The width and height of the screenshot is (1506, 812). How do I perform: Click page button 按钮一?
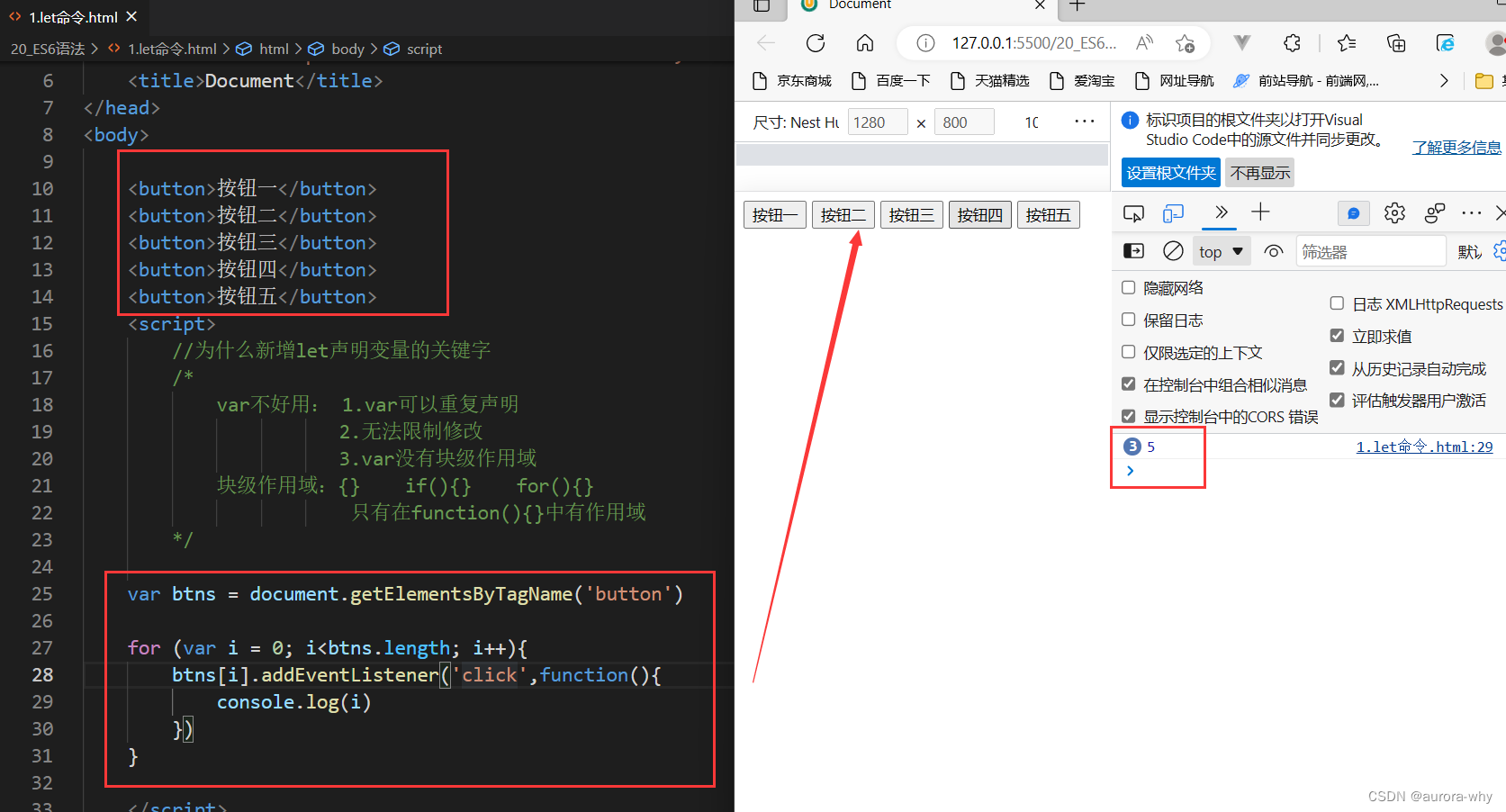[x=775, y=215]
